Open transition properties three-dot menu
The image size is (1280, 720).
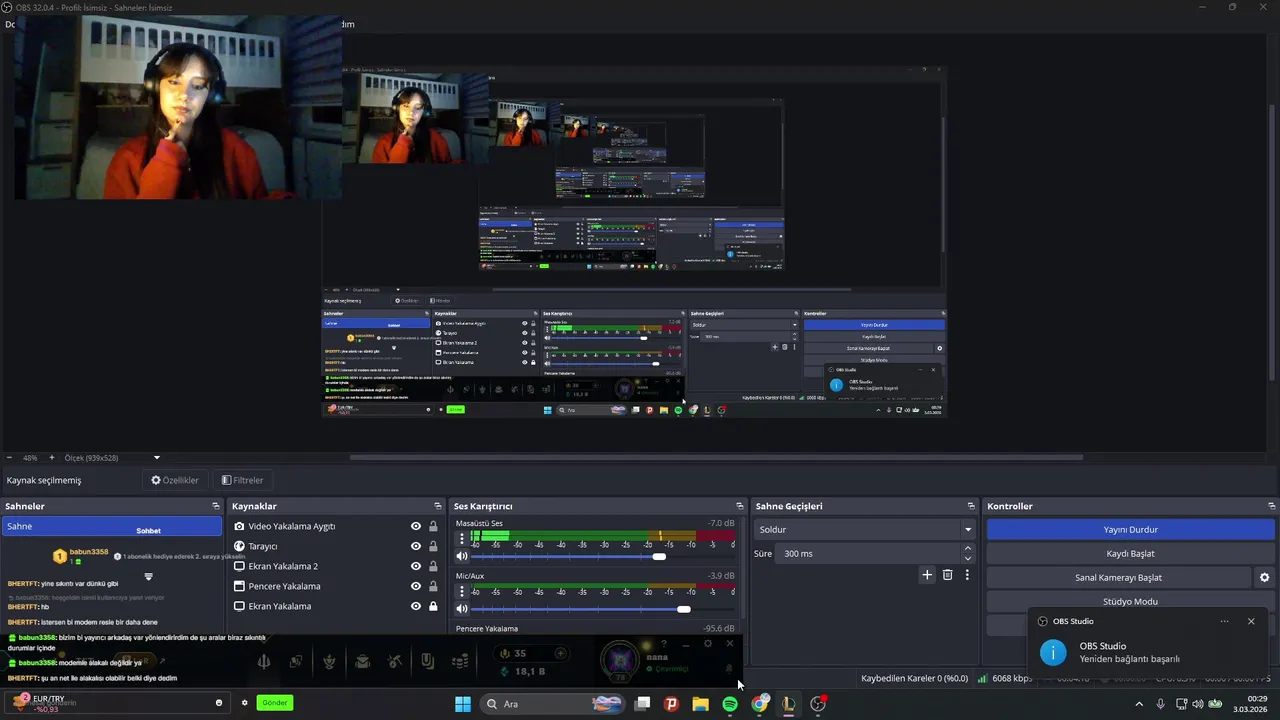coord(967,575)
